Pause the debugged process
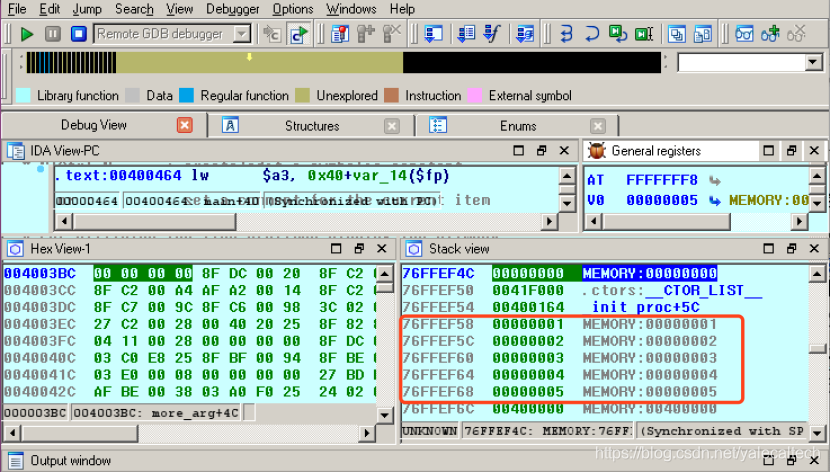Viewport: 830px width, 472px height. click(52, 34)
